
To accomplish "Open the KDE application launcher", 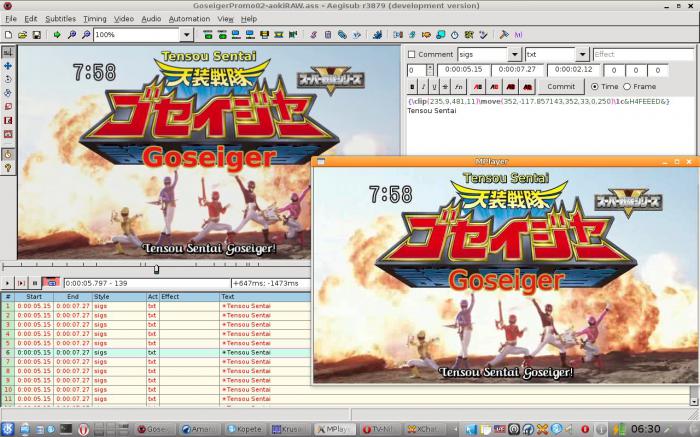I will pyautogui.click(x=8, y=429).
